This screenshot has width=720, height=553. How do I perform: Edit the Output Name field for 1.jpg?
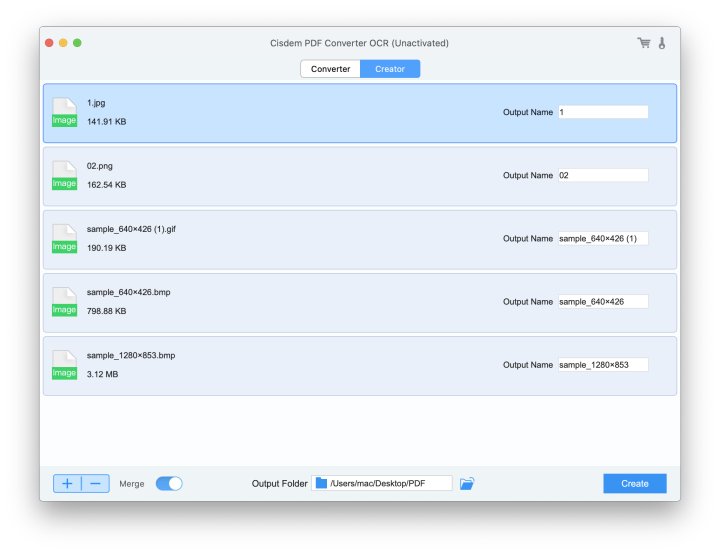tap(603, 112)
